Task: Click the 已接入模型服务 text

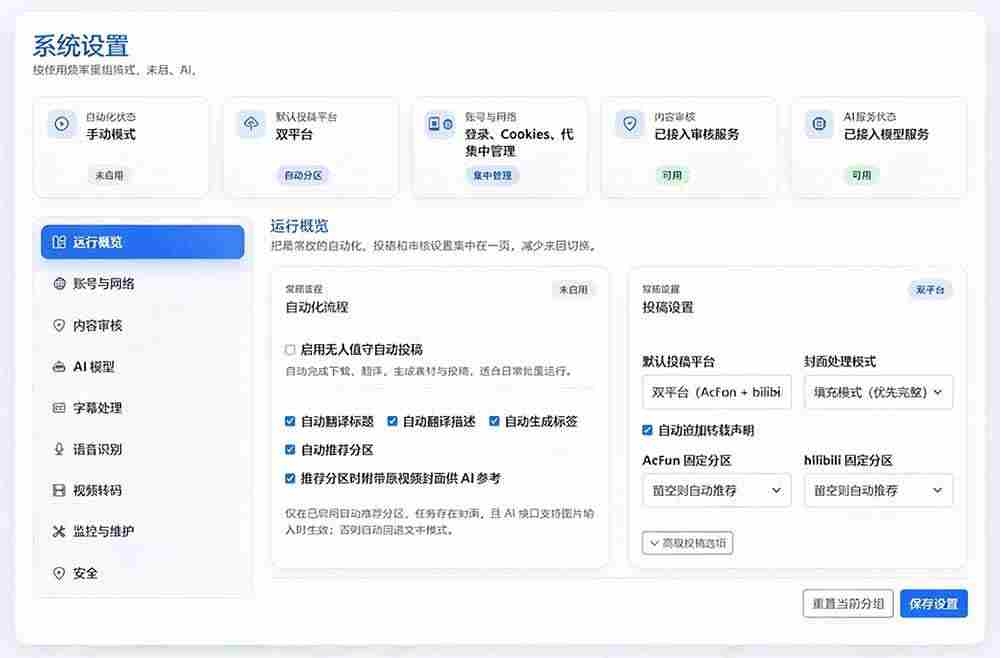Action: [x=886, y=134]
